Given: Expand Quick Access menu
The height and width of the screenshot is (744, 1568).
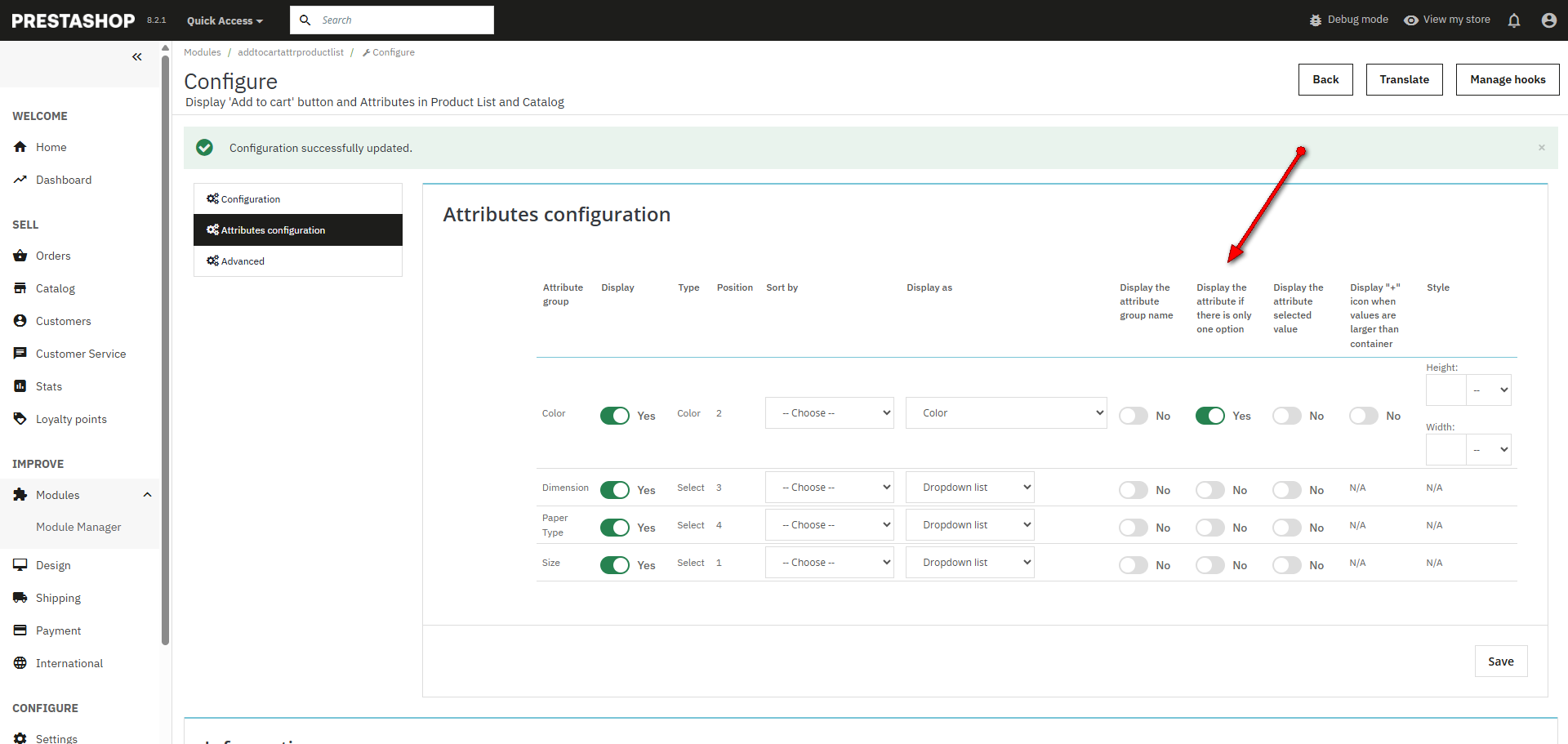Looking at the screenshot, I should click(x=225, y=20).
